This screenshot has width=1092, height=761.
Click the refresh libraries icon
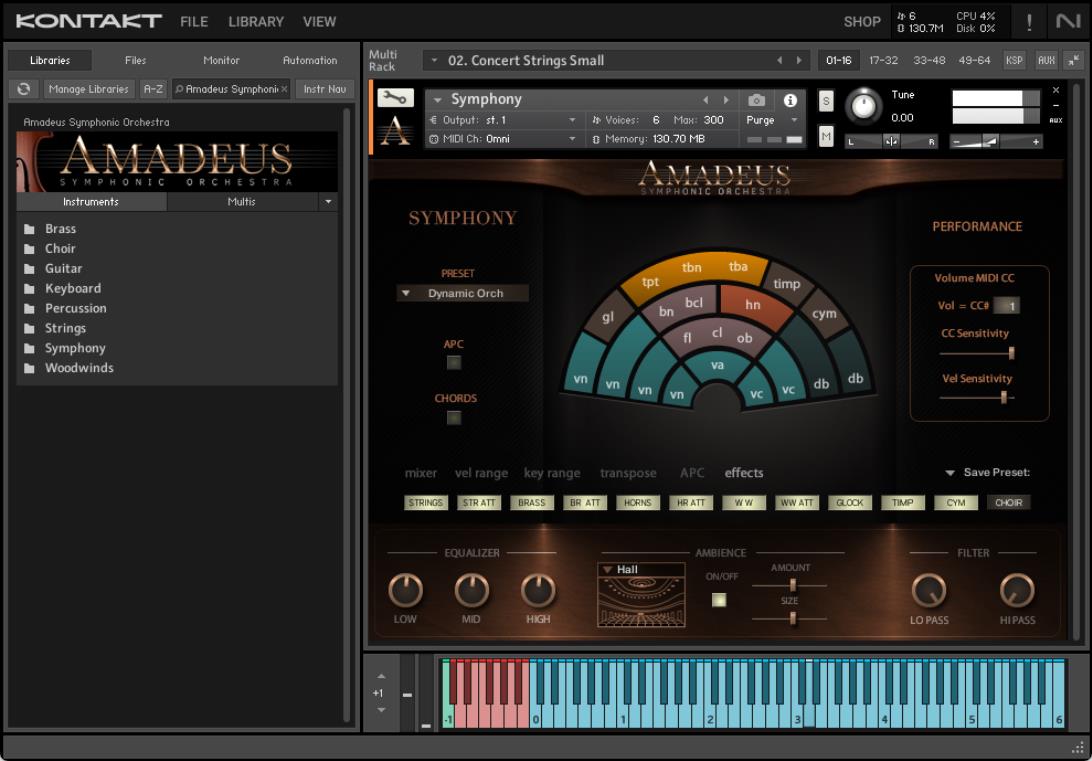tap(24, 89)
